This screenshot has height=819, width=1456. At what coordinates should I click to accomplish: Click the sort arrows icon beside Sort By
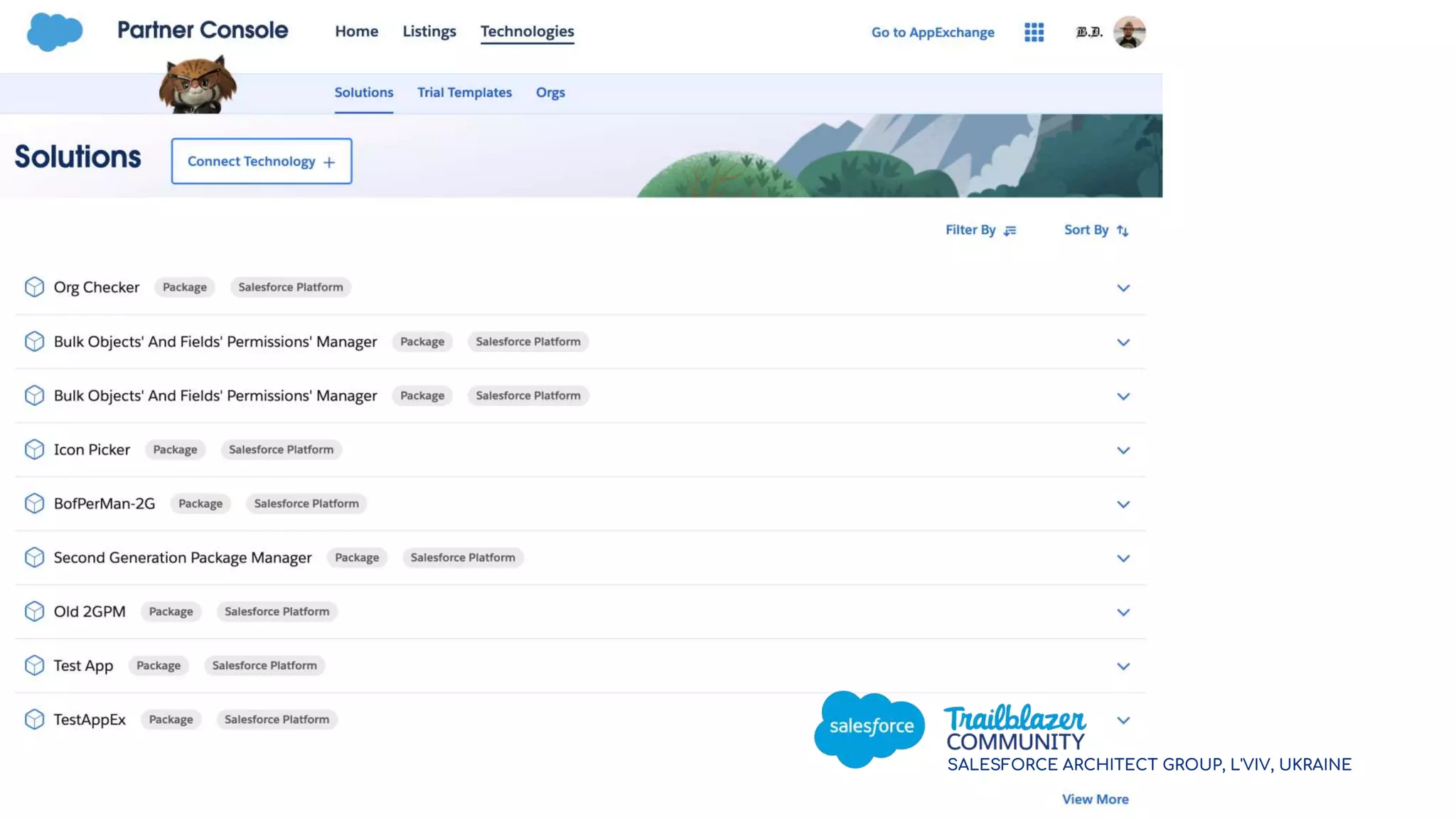point(1123,230)
